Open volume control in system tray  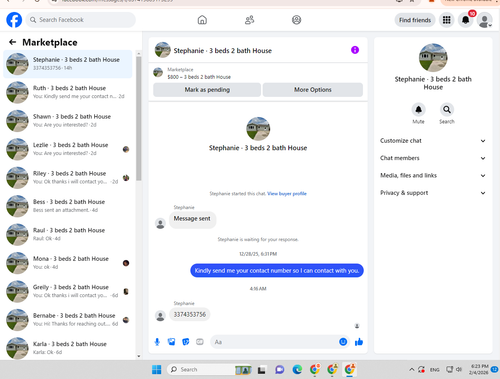pos(459,369)
